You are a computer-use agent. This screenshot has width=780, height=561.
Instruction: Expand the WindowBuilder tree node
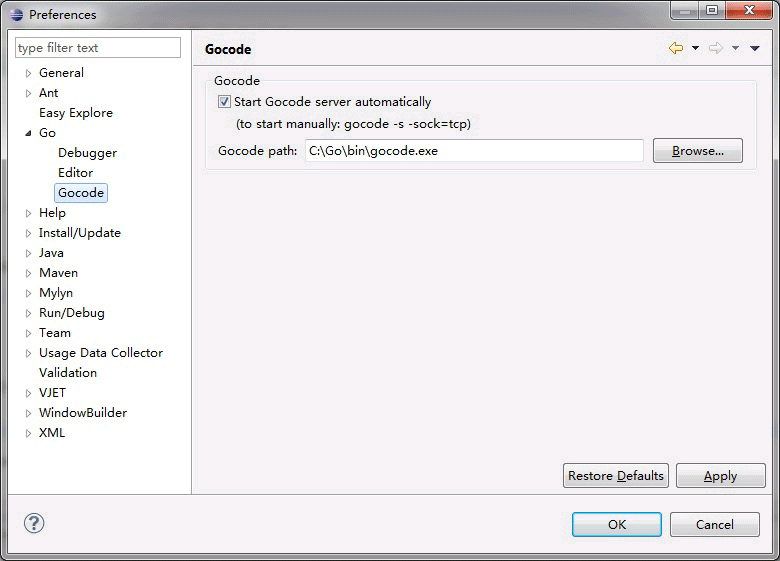pos(28,413)
